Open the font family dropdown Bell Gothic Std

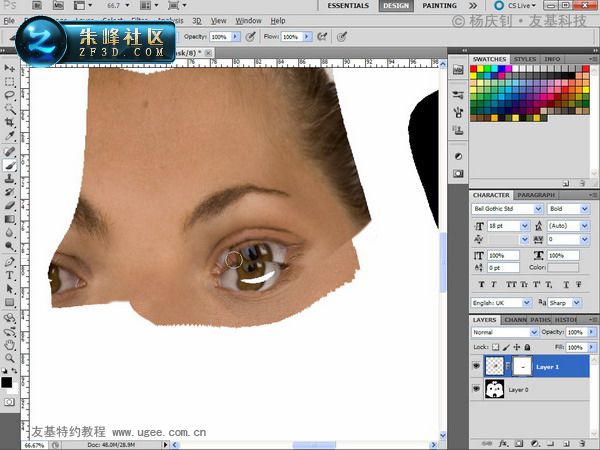click(538, 209)
